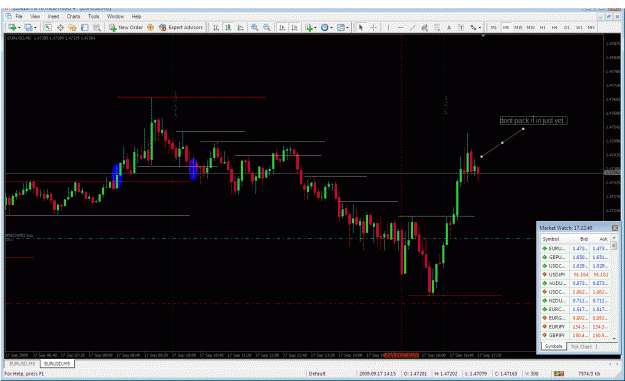Screen dimensions: 625x381
Task: Click the connection status bars icon
Action: tap(558, 373)
